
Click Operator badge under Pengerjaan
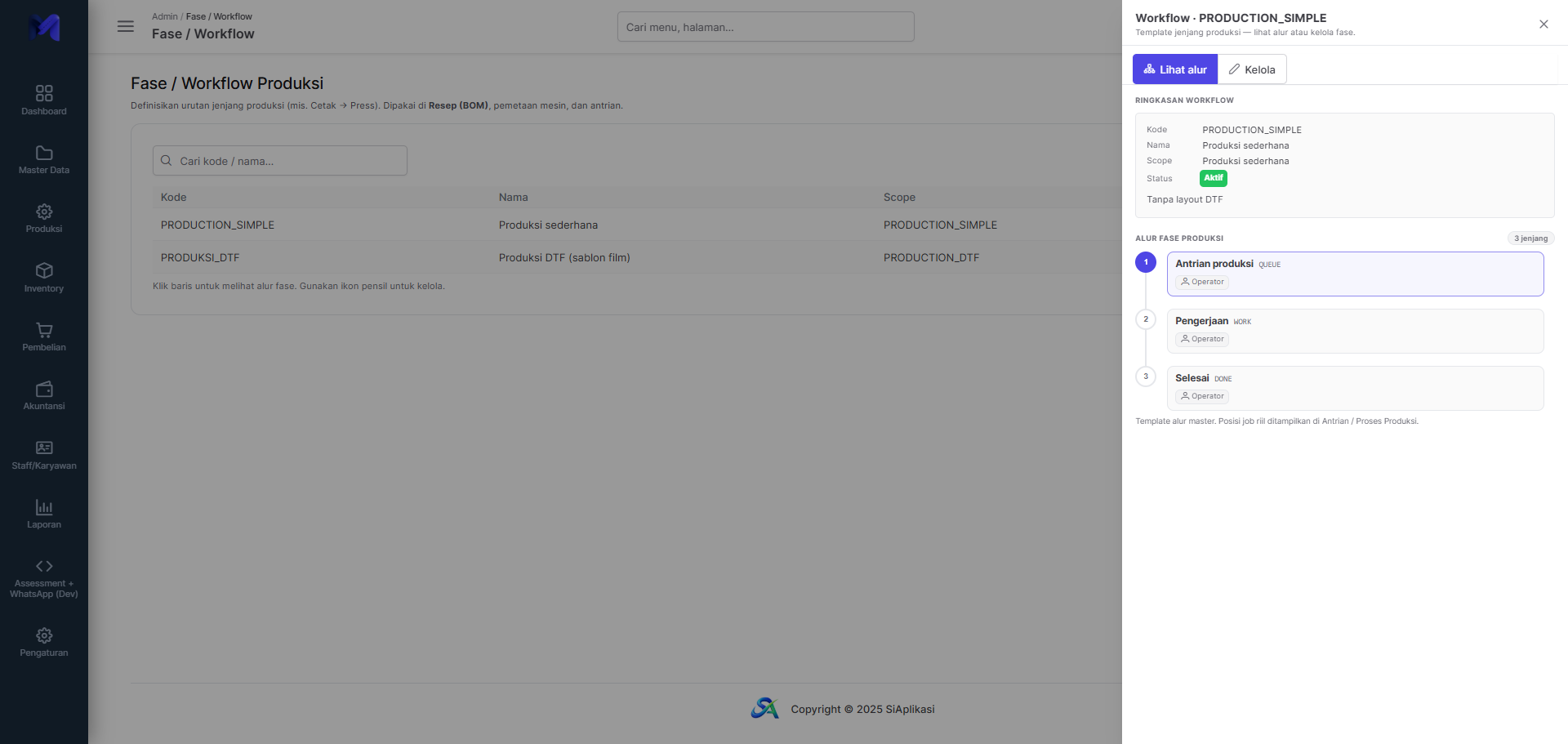click(x=1202, y=339)
